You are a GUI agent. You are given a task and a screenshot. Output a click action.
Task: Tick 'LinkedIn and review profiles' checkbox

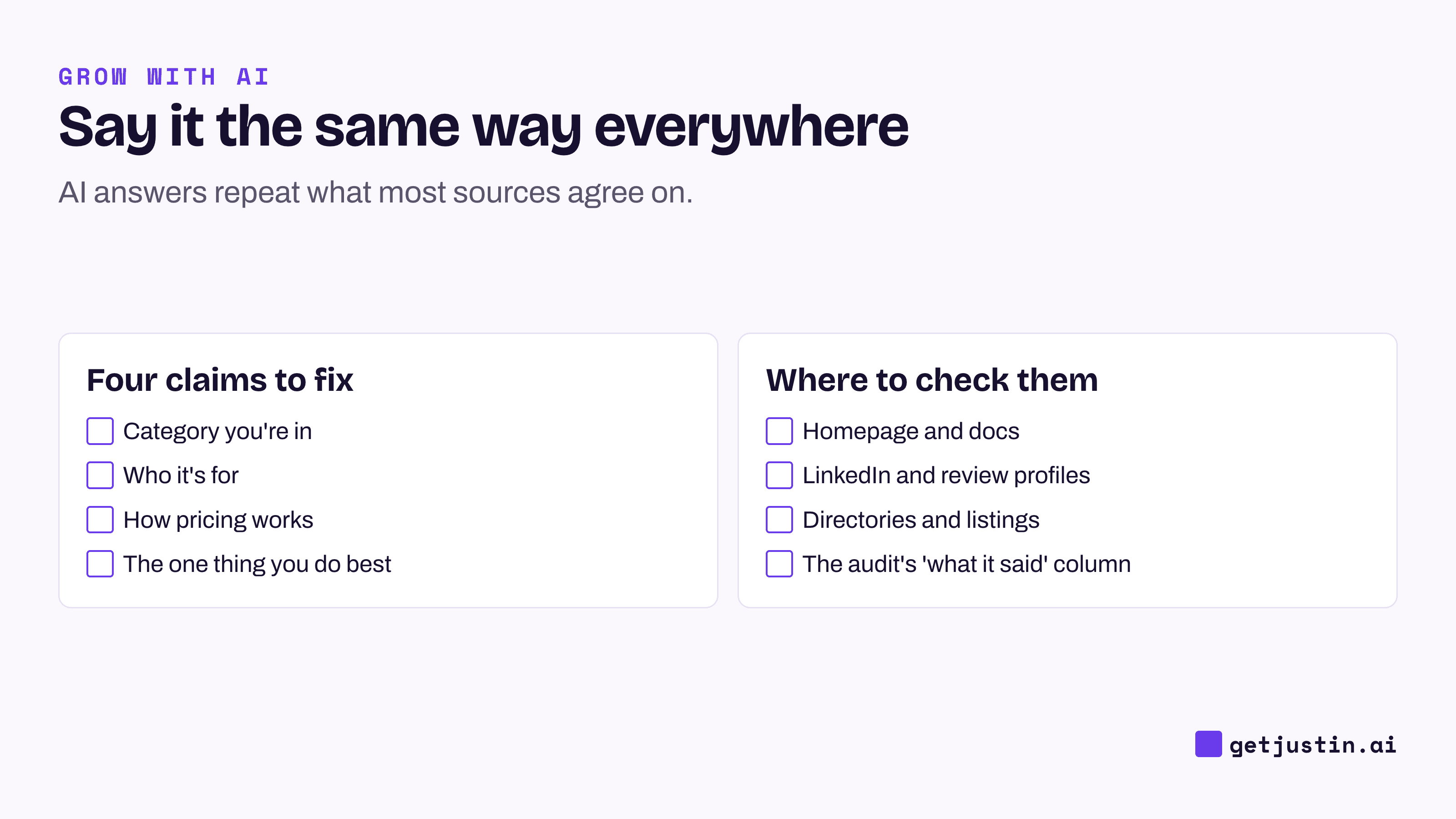[x=779, y=475]
